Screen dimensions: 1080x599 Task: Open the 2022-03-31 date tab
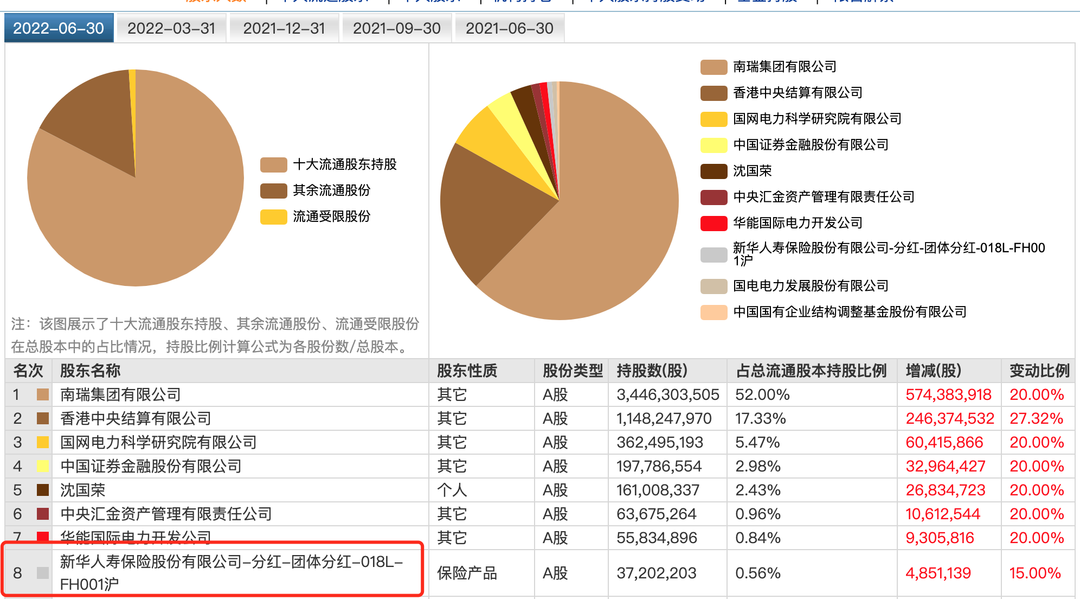click(x=171, y=28)
